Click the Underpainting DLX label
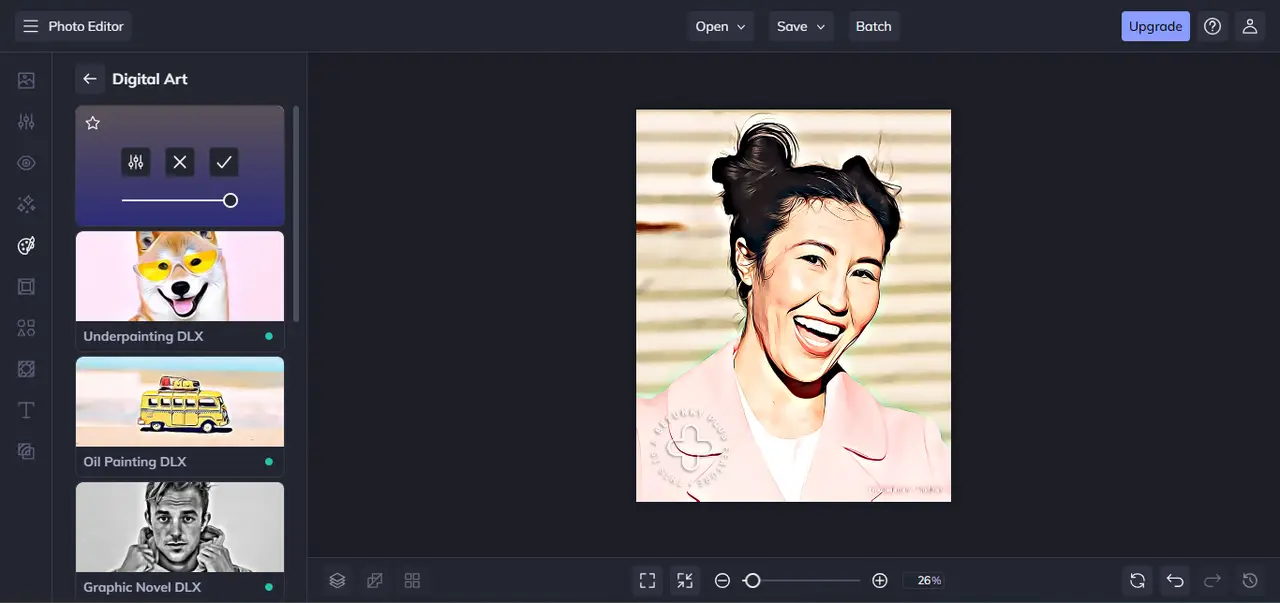This screenshot has width=1280, height=603. pos(143,336)
